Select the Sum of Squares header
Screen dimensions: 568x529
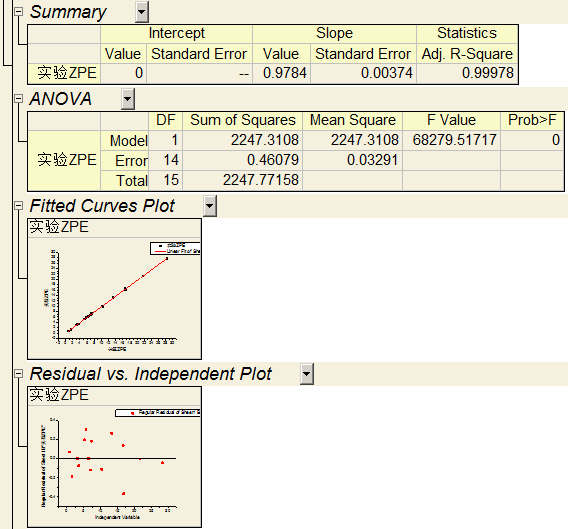click(x=243, y=120)
